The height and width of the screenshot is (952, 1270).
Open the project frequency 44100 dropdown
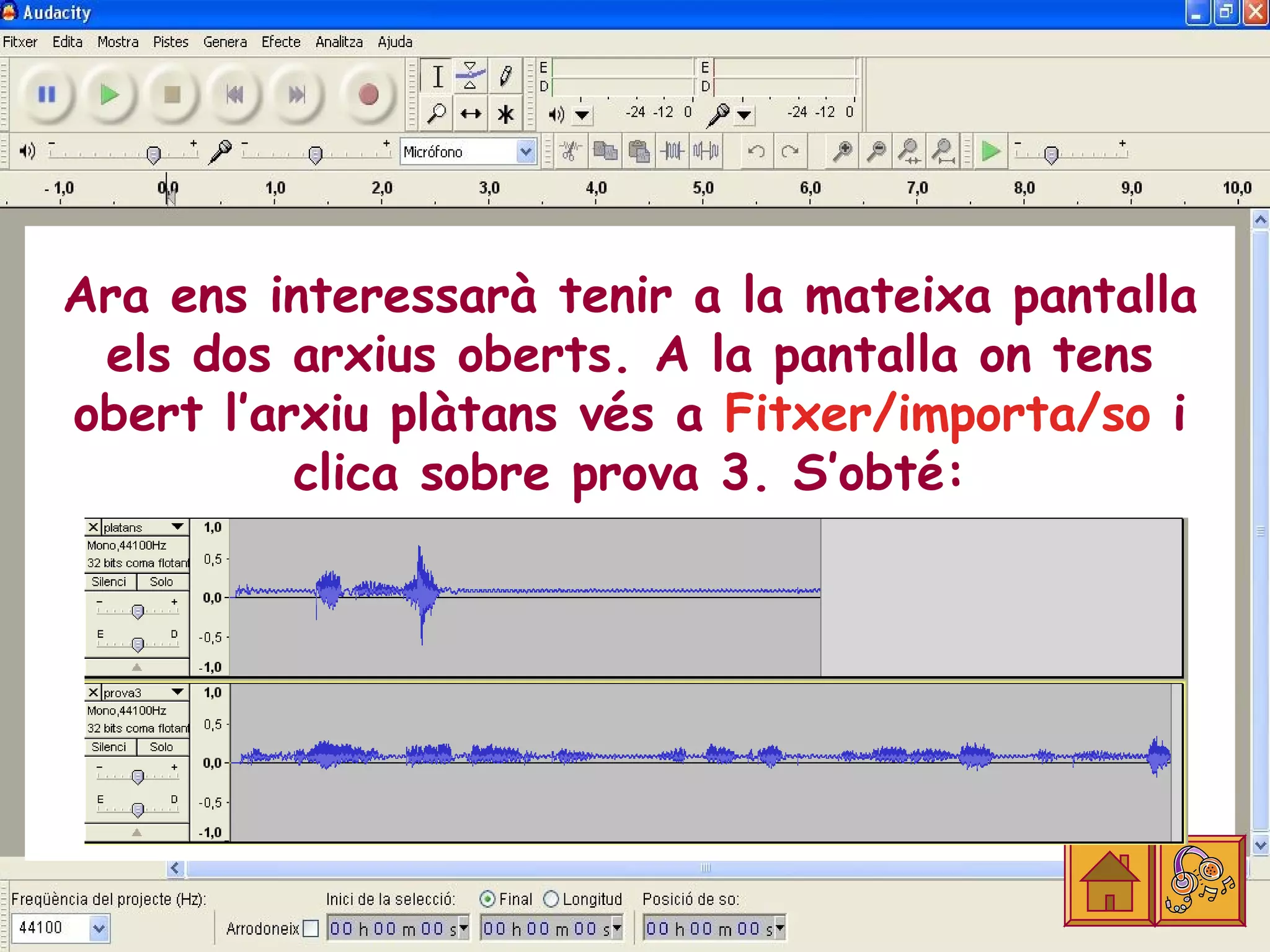point(99,928)
